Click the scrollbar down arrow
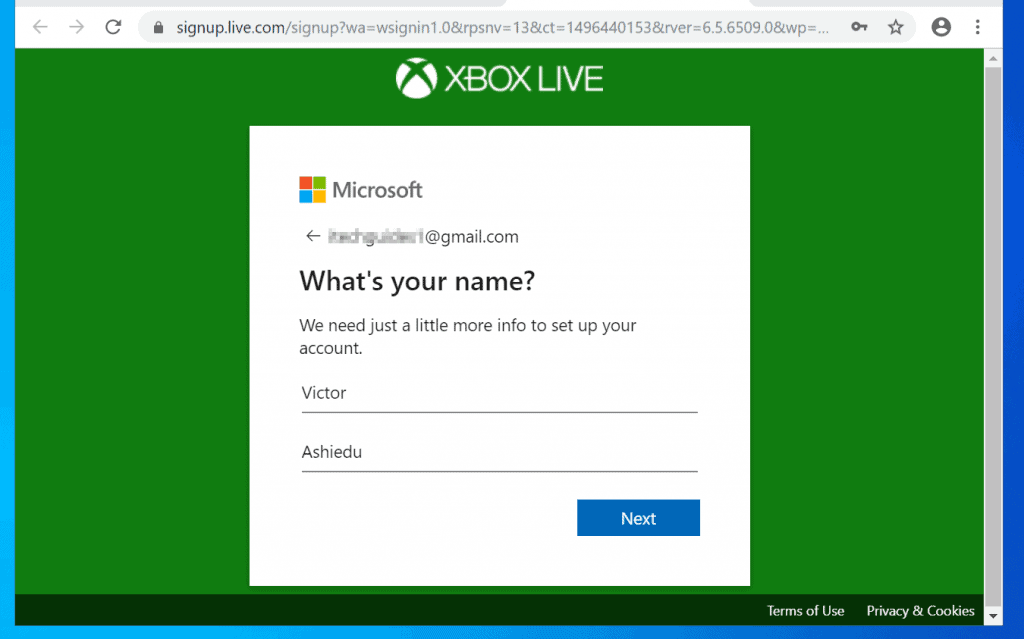This screenshot has height=639, width=1024. click(x=993, y=615)
